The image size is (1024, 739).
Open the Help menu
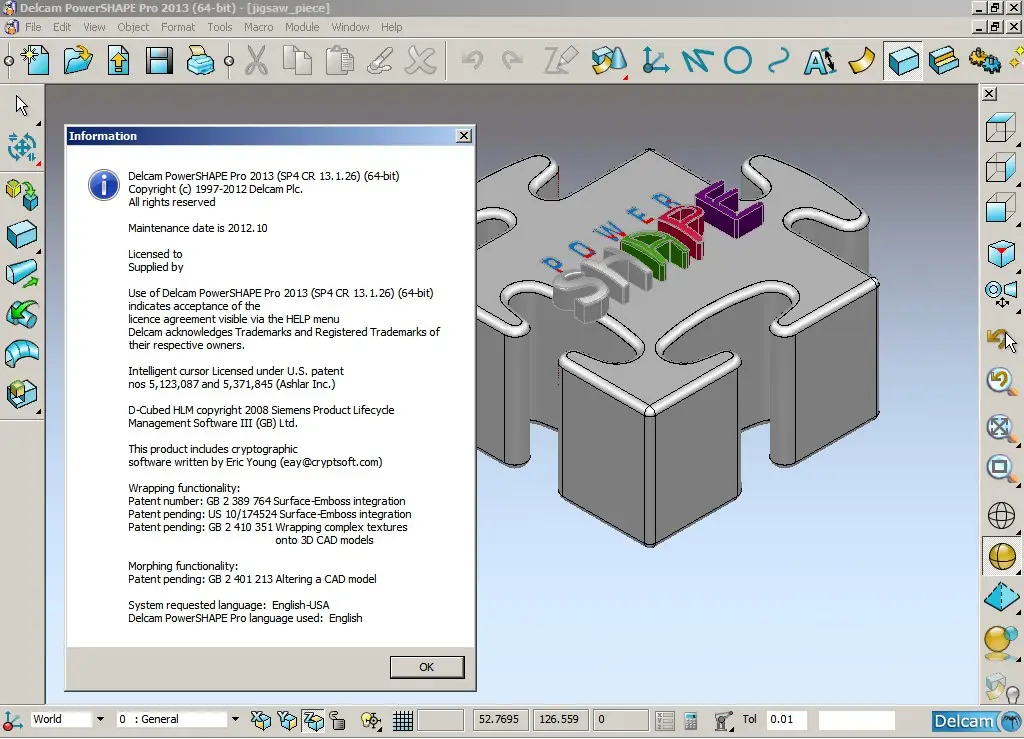point(391,27)
